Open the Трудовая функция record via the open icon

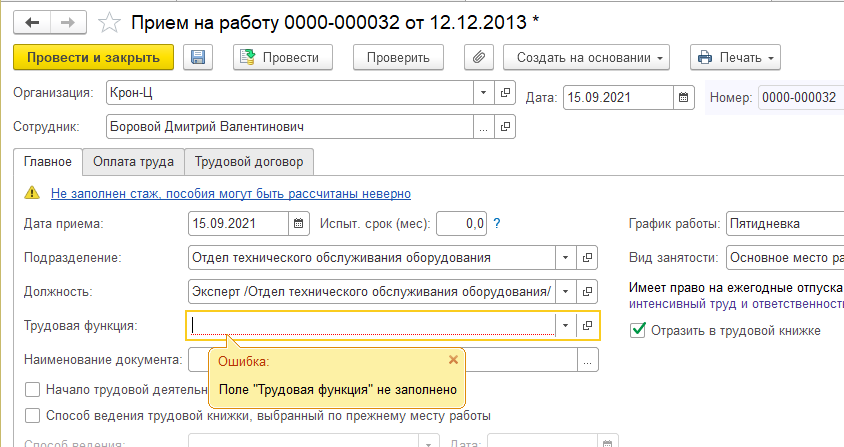[587, 325]
